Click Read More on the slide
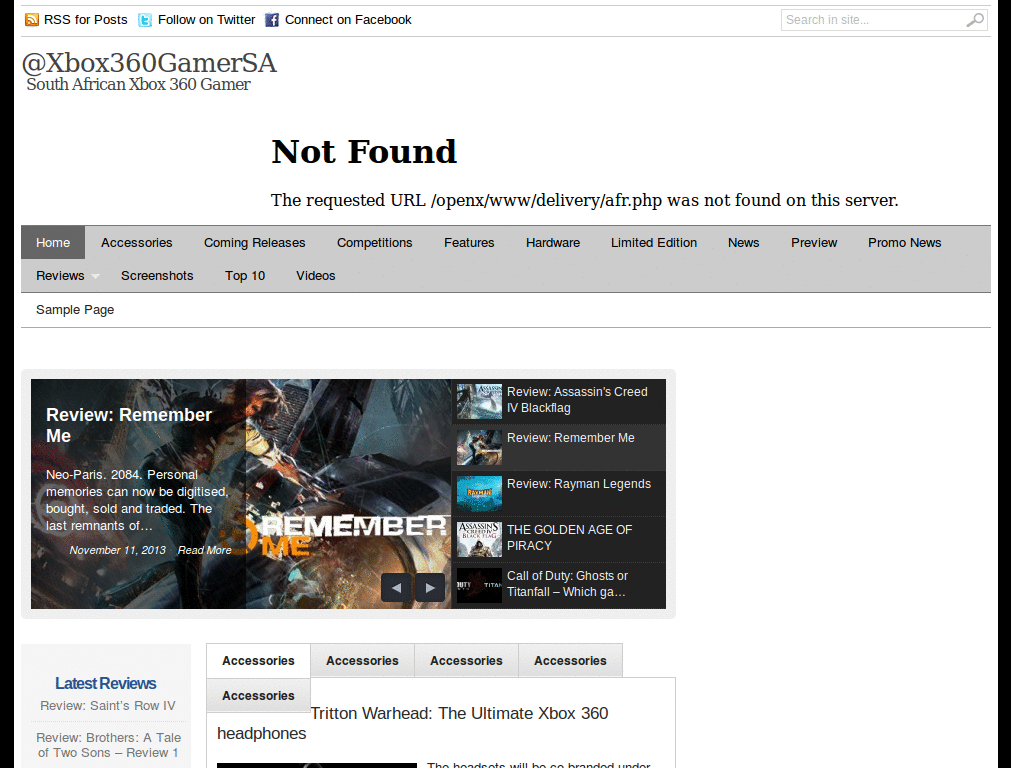This screenshot has width=1024, height=768. 204,551
